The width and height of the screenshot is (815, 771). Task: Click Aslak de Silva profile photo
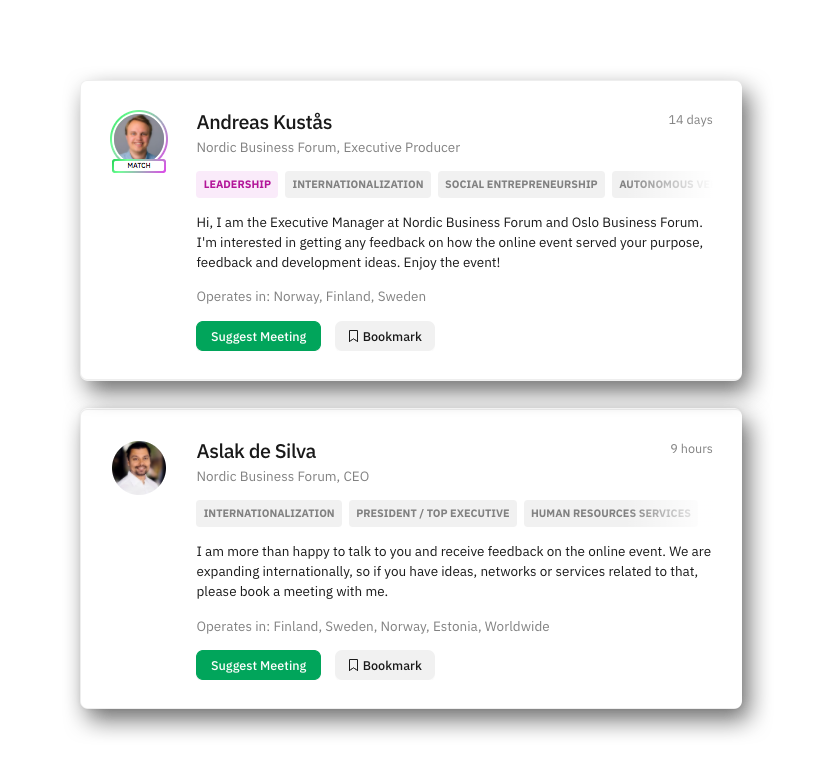tap(139, 467)
